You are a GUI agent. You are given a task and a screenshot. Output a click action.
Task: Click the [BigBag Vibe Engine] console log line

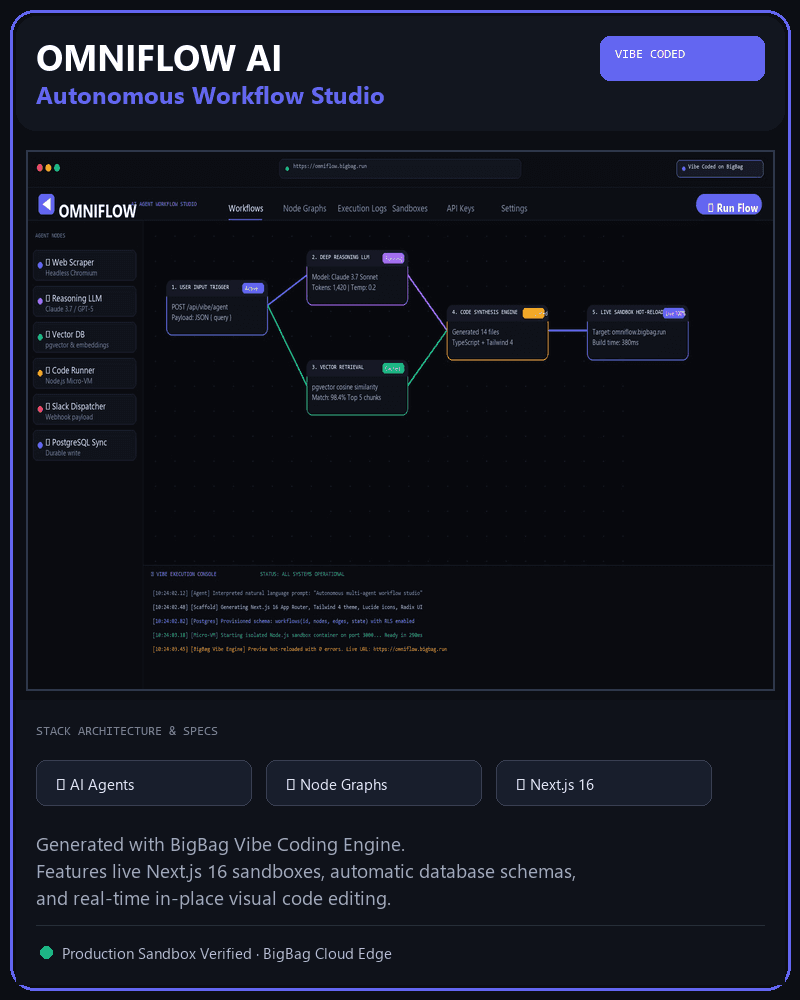[x=300, y=649]
